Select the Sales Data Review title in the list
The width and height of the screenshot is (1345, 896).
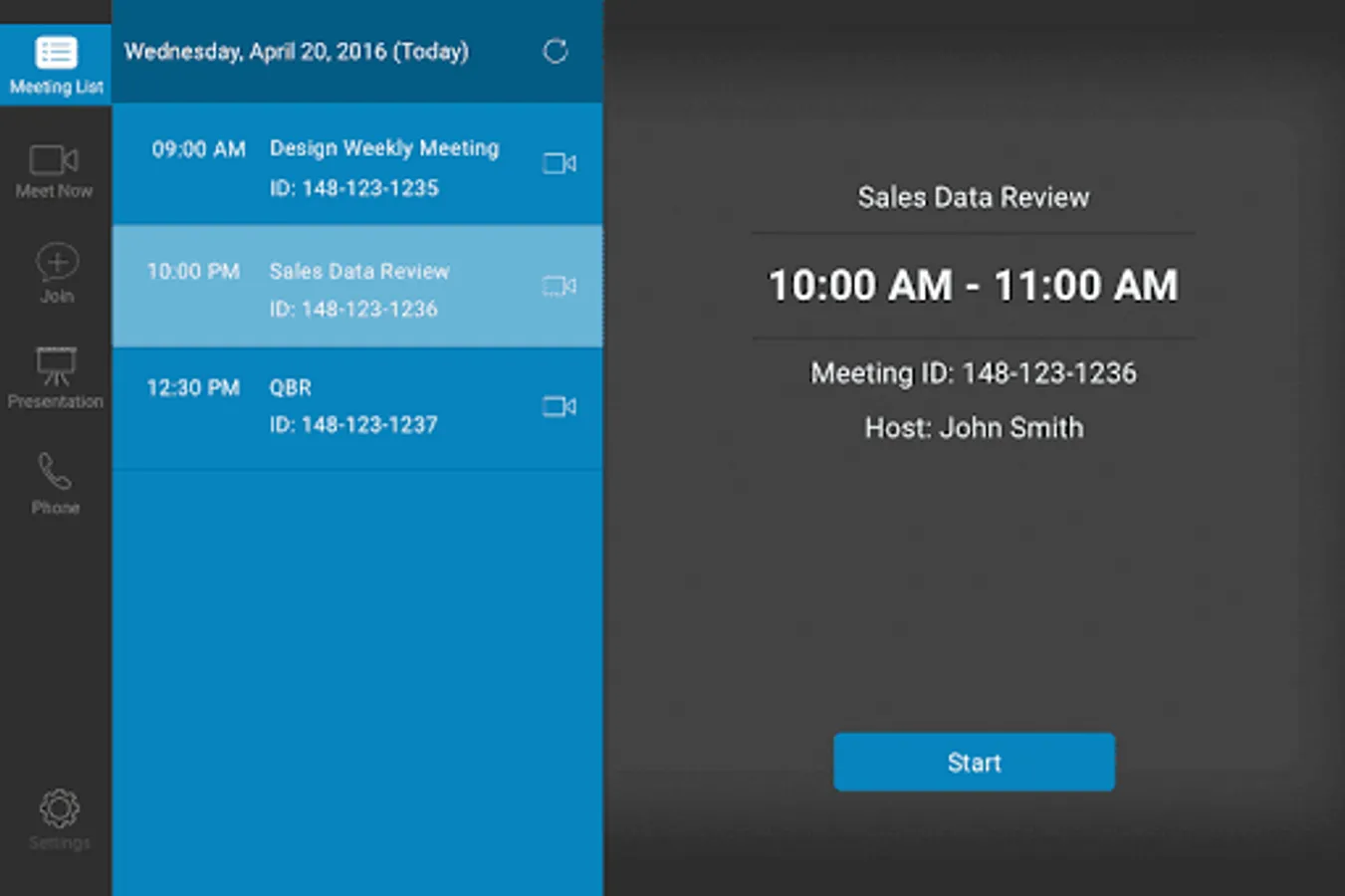[x=359, y=271]
